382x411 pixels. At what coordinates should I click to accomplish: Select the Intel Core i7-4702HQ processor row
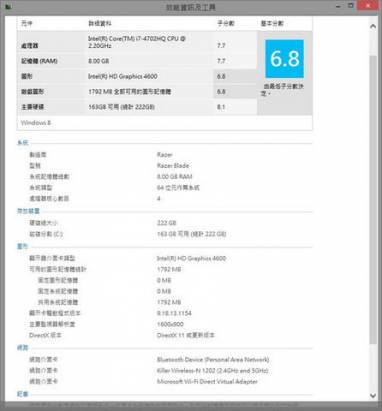pyautogui.click(x=137, y=42)
